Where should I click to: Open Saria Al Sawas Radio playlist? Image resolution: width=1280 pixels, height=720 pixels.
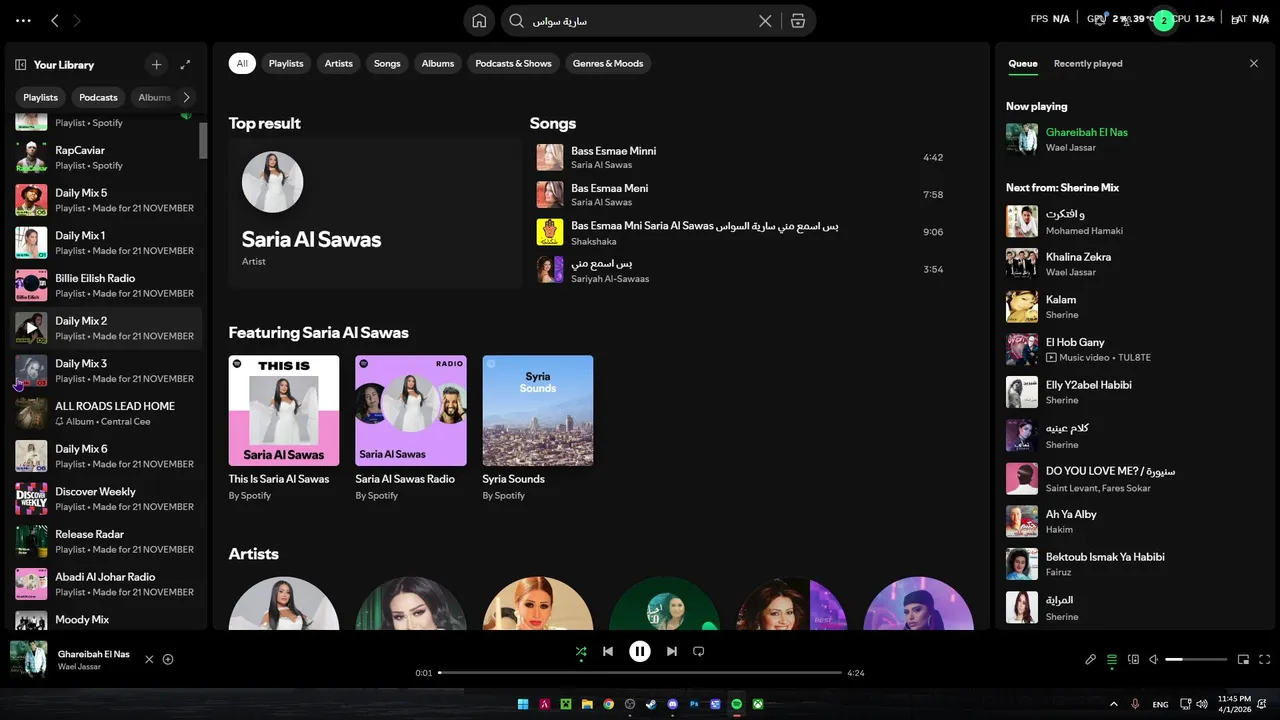[x=411, y=430]
